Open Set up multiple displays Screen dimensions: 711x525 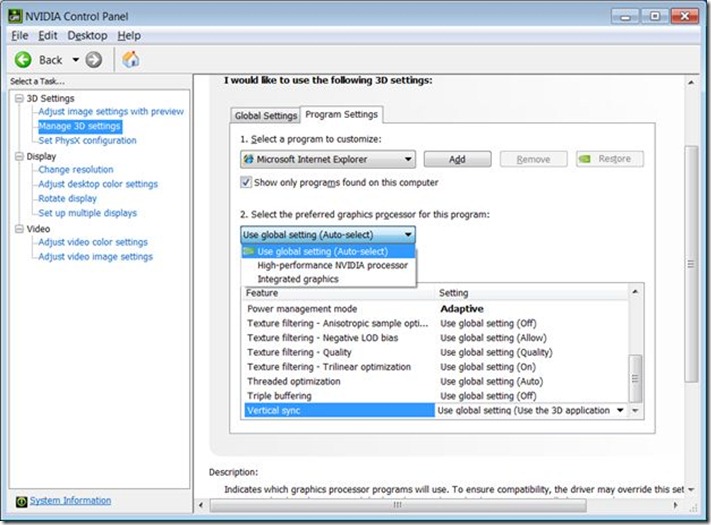tap(87, 213)
